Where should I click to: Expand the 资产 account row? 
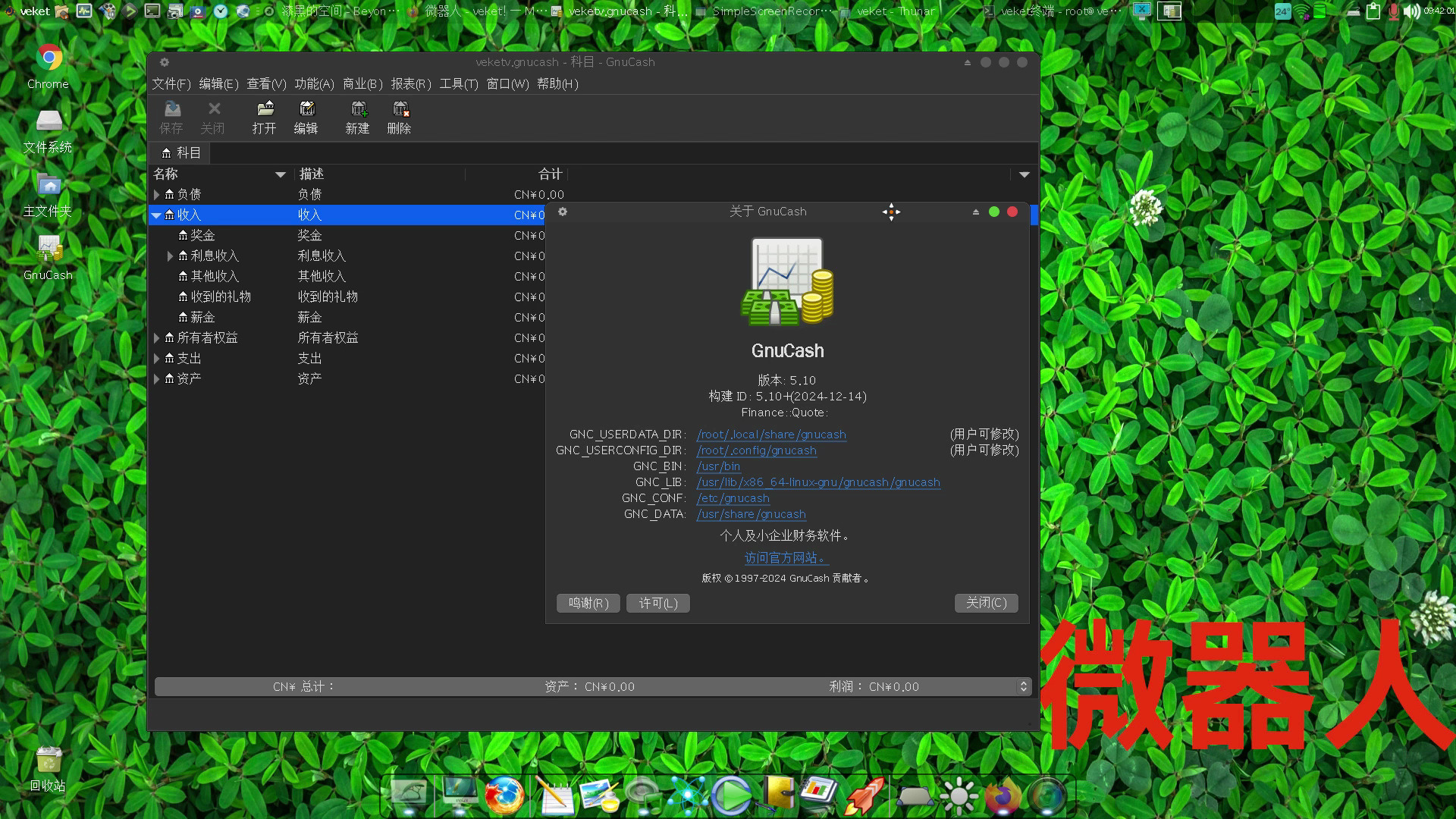[x=157, y=379]
